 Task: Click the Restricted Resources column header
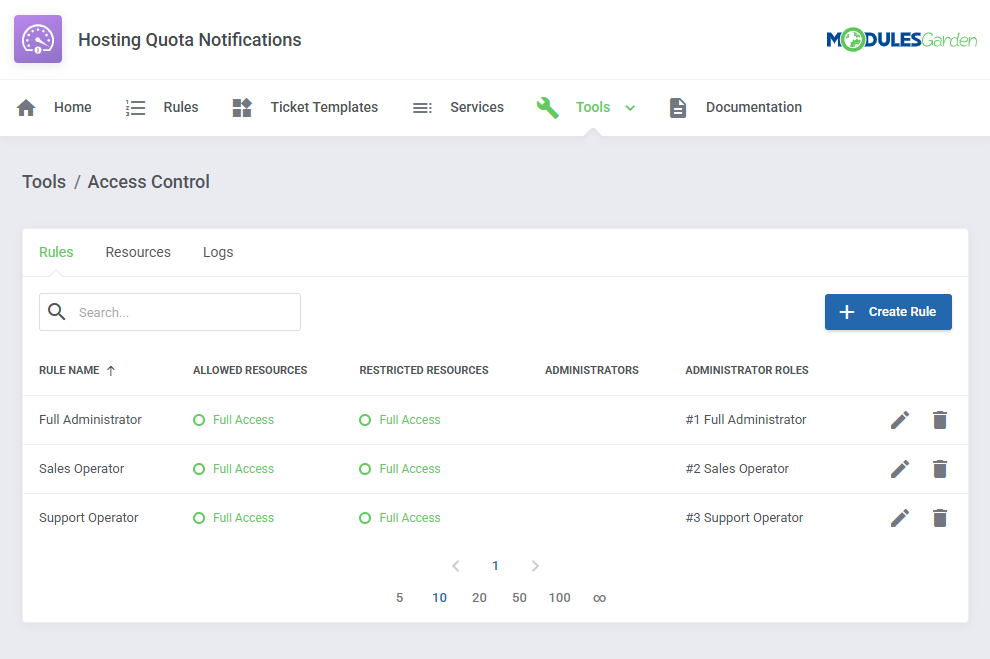[424, 371]
